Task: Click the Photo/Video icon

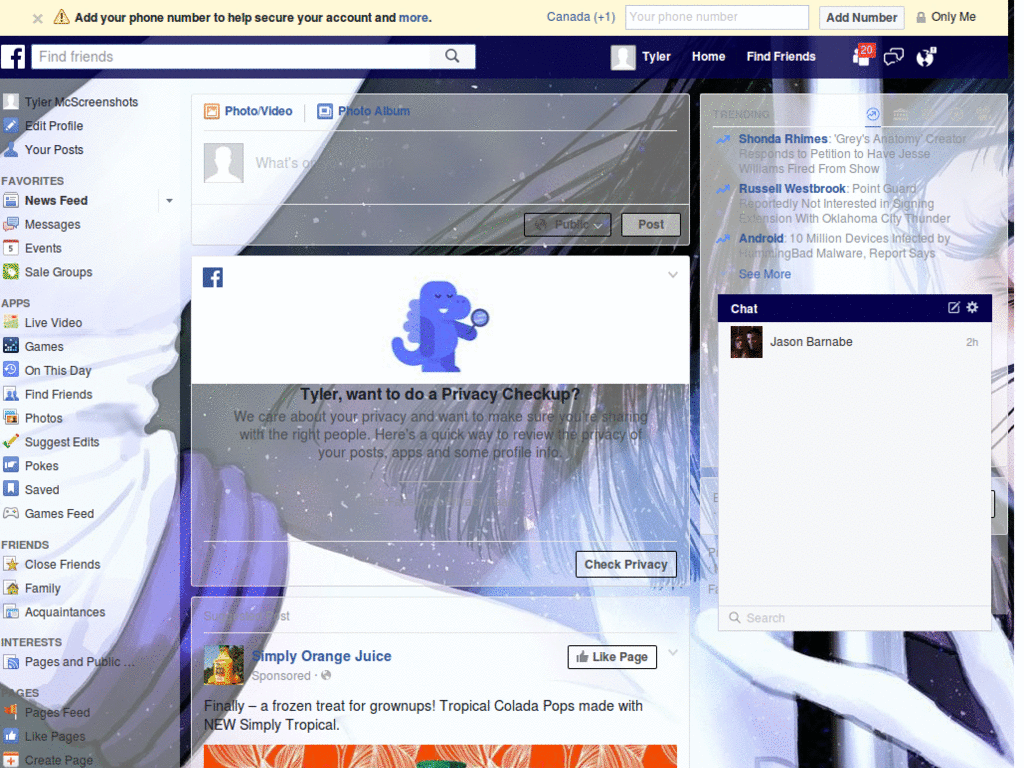Action: (212, 112)
